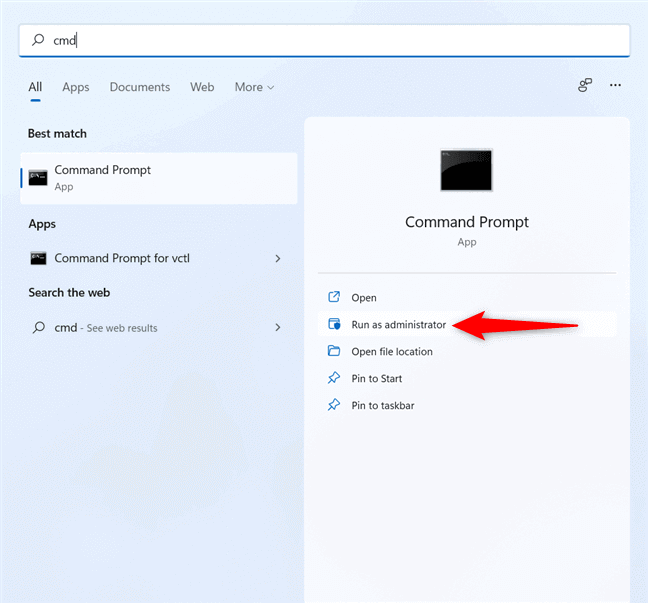Screen dimensions: 648x603
Task: Click Run as administrator
Action: pyautogui.click(x=398, y=325)
